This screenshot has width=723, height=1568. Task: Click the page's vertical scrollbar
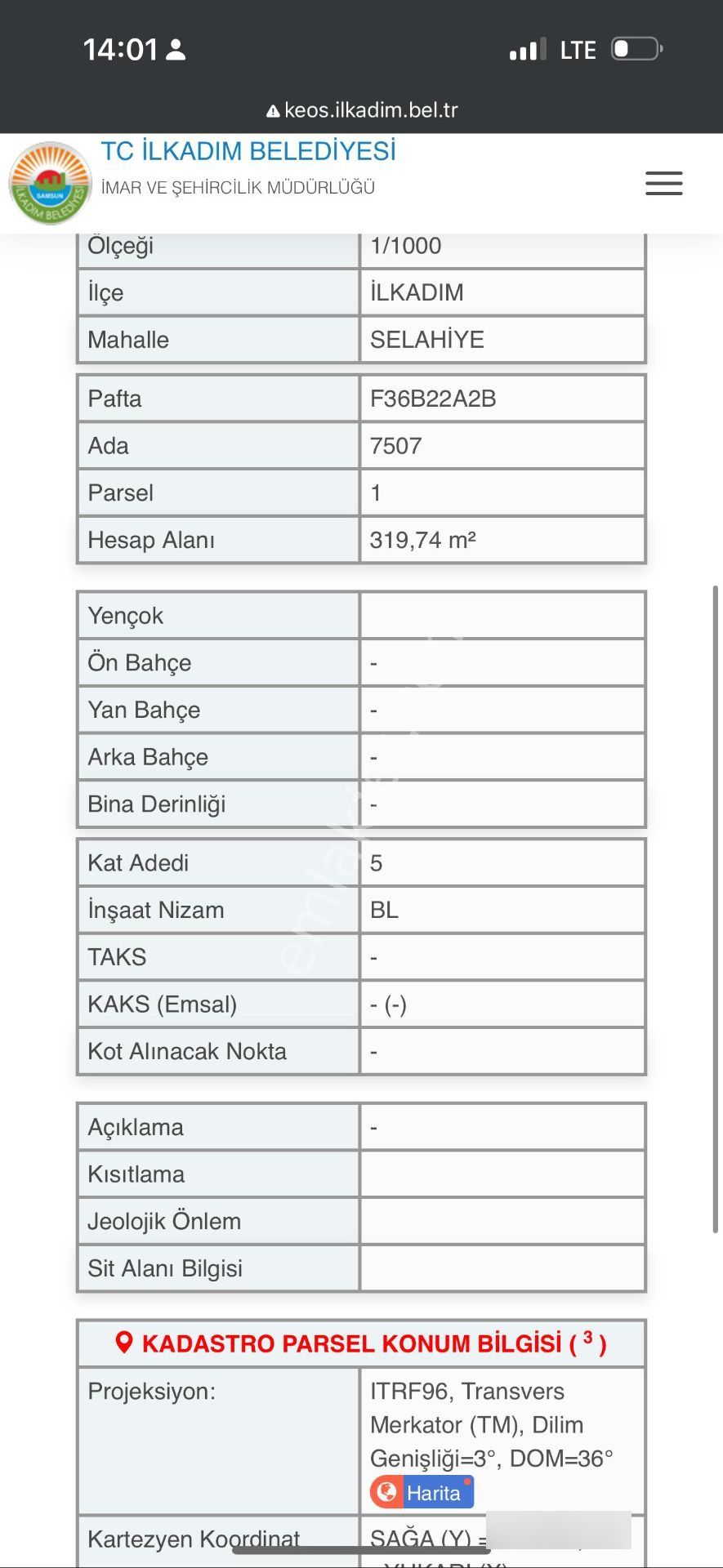click(715, 906)
